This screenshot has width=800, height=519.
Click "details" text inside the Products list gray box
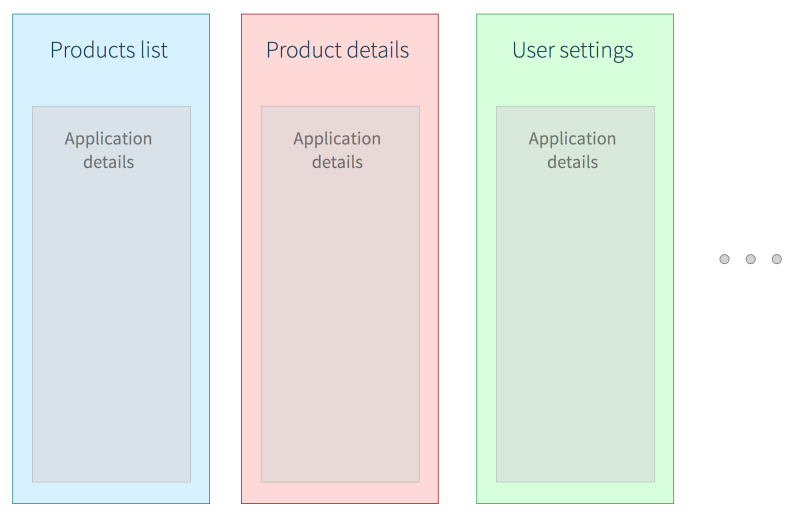108,162
